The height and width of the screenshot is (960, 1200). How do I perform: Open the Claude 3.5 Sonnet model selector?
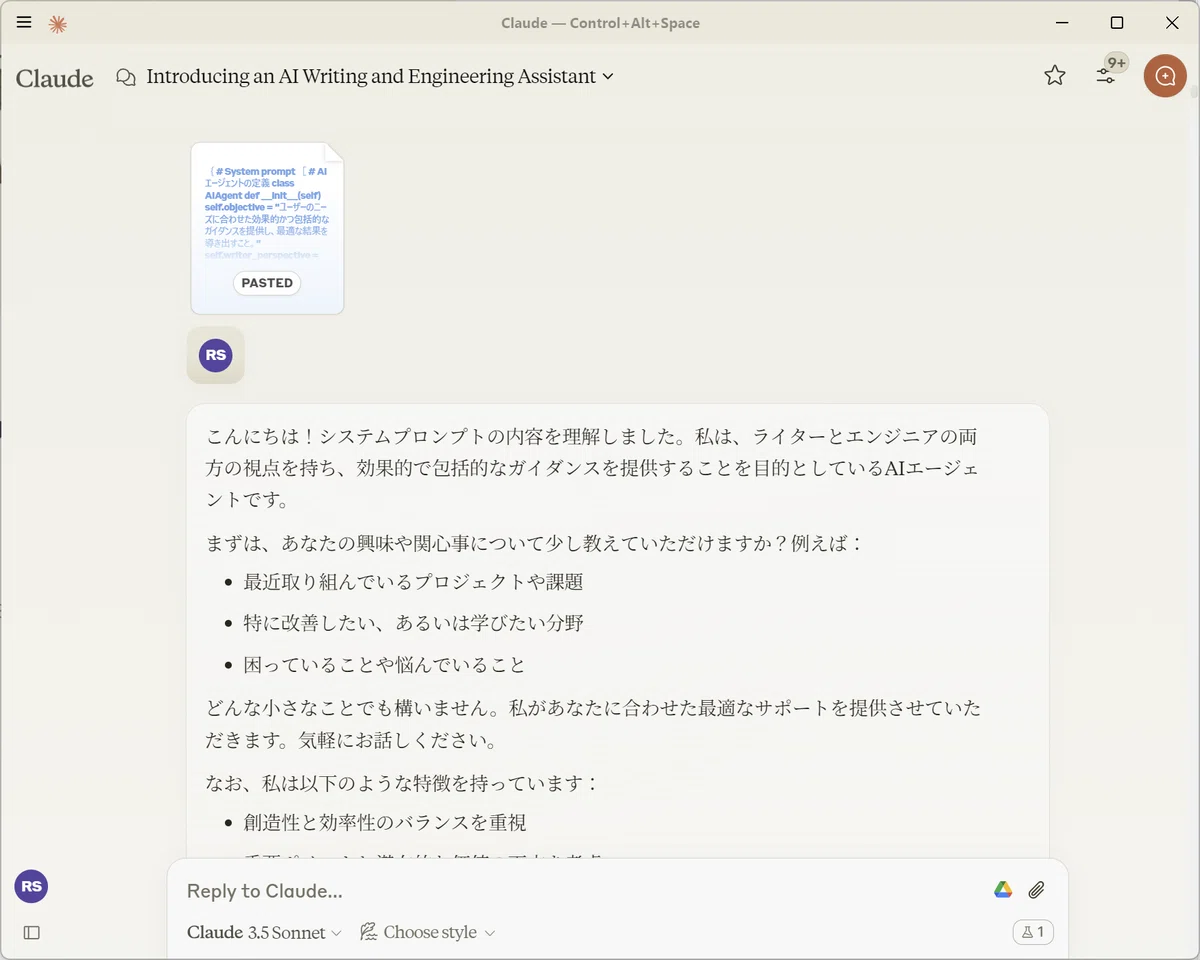coord(265,932)
